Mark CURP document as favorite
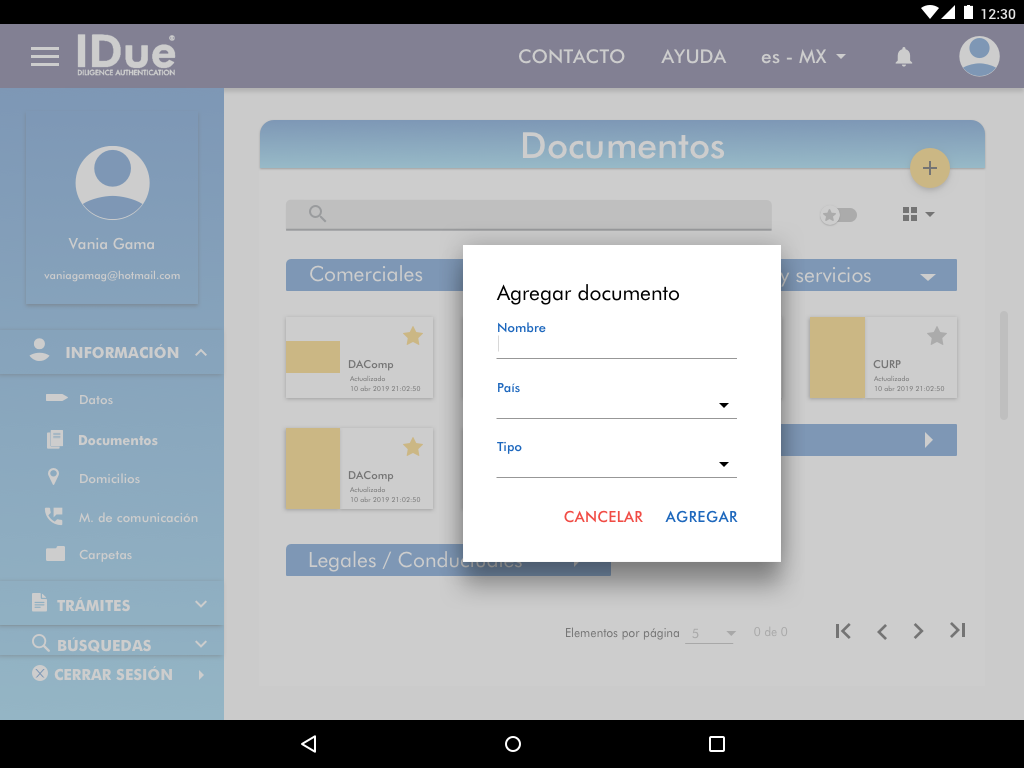 click(x=936, y=336)
